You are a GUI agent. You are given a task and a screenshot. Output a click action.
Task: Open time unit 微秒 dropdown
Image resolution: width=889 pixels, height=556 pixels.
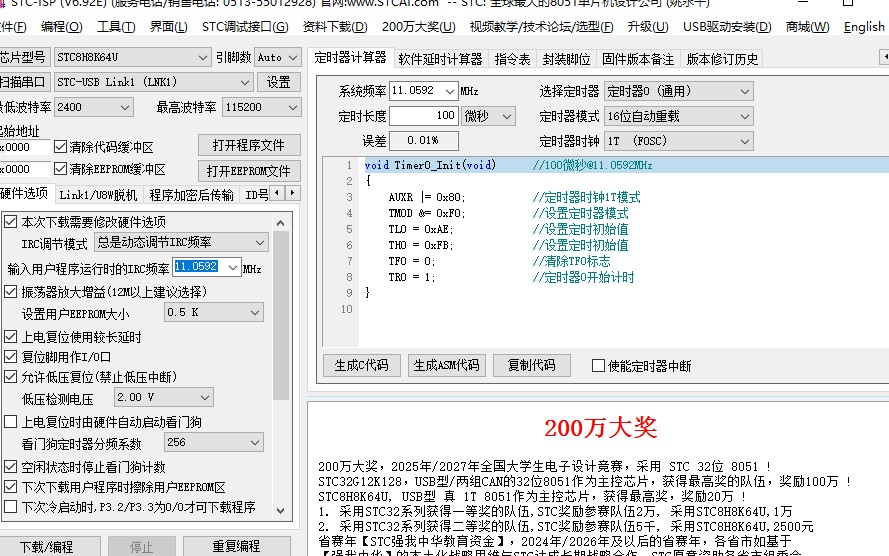pyautogui.click(x=489, y=116)
